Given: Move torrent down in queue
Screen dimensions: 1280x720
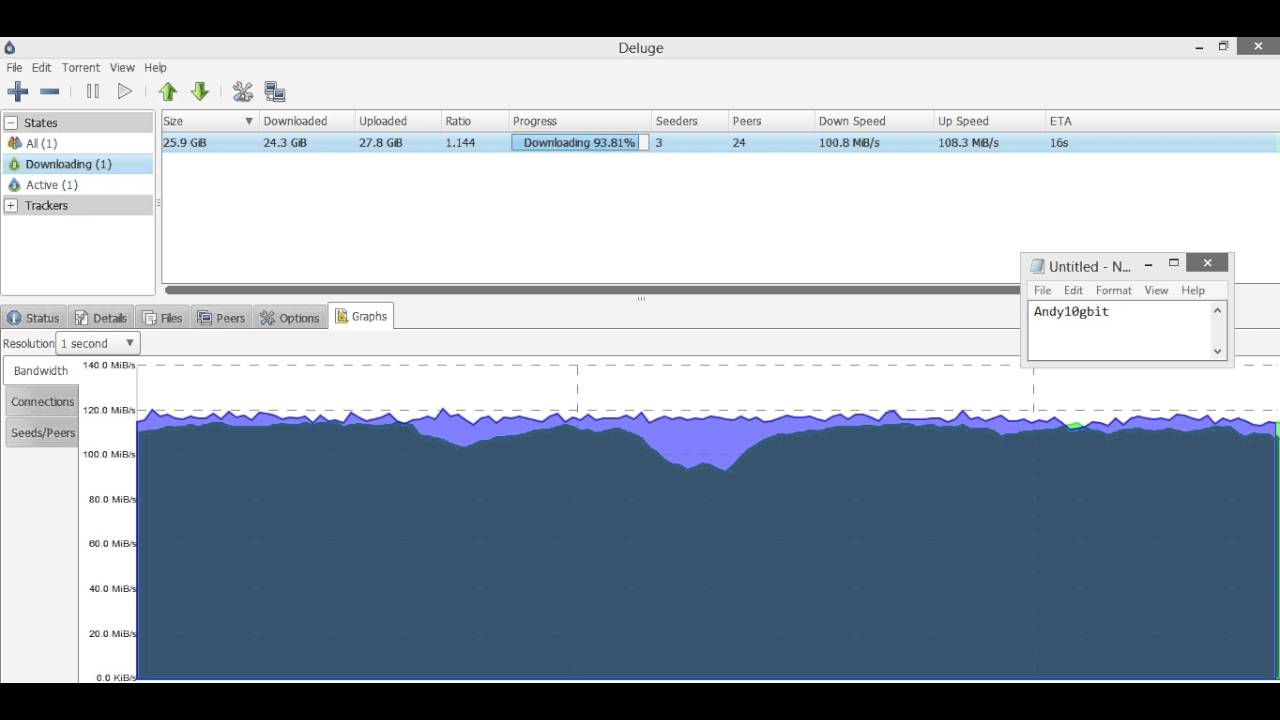Looking at the screenshot, I should point(200,92).
